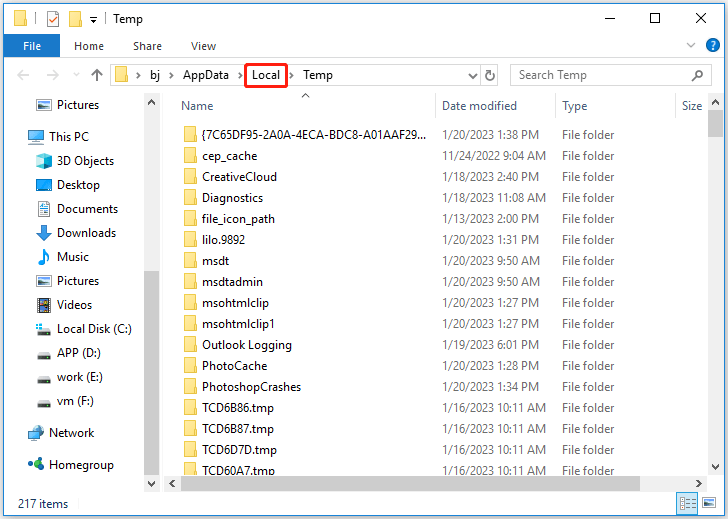Click the navigation pane scroll up arrow
Screen dimensions: 728x519
click(x=151, y=102)
